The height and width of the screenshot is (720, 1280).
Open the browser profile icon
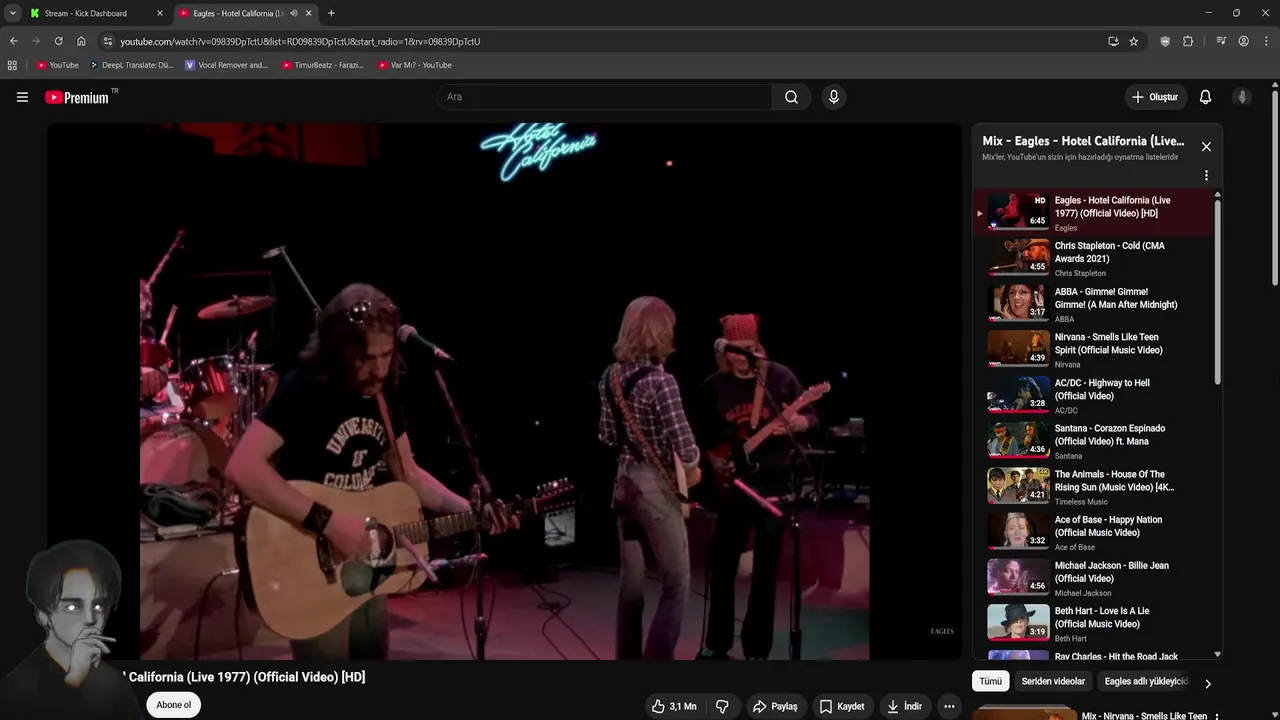pyautogui.click(x=1243, y=41)
